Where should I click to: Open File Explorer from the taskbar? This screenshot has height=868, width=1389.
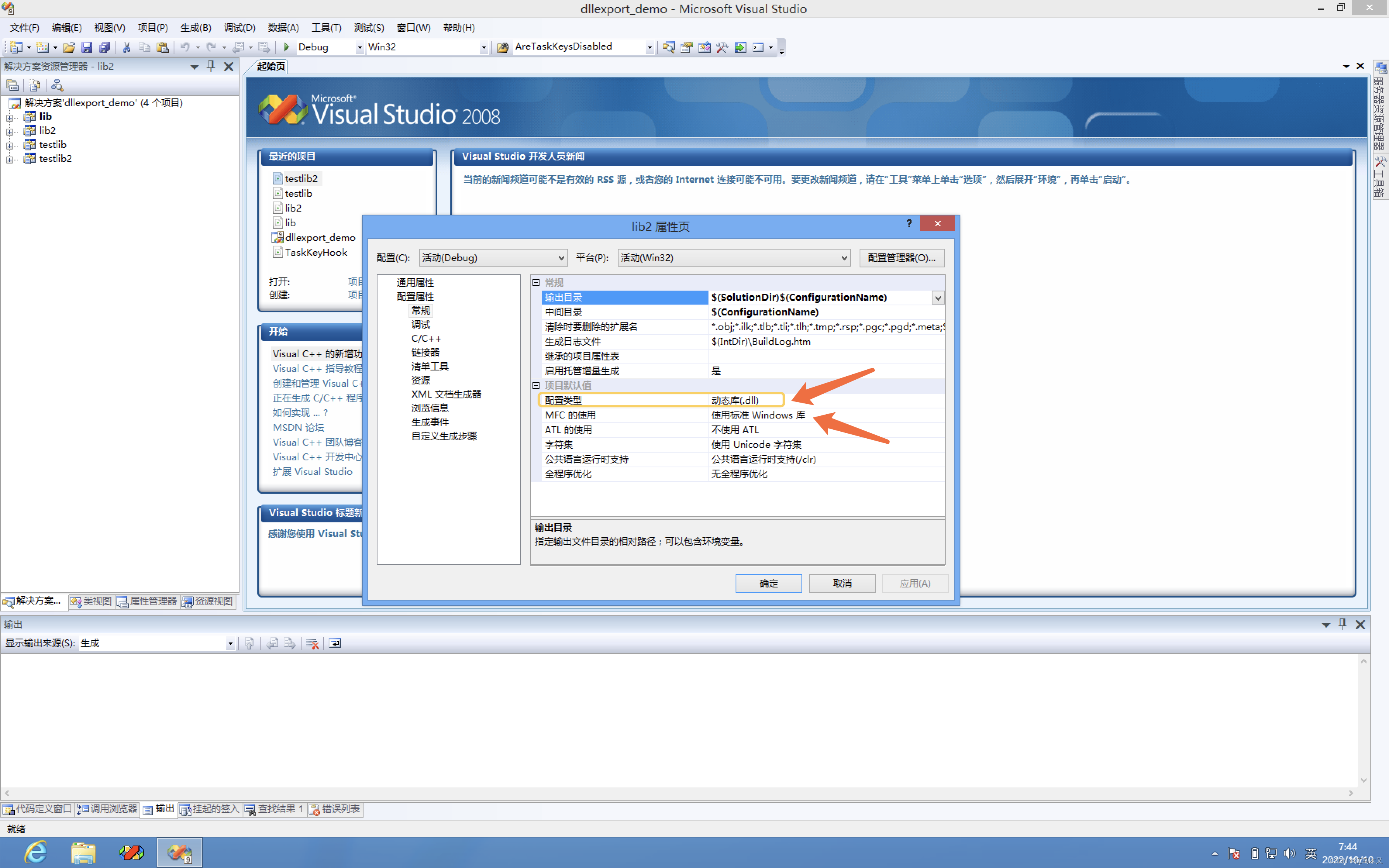[83, 852]
